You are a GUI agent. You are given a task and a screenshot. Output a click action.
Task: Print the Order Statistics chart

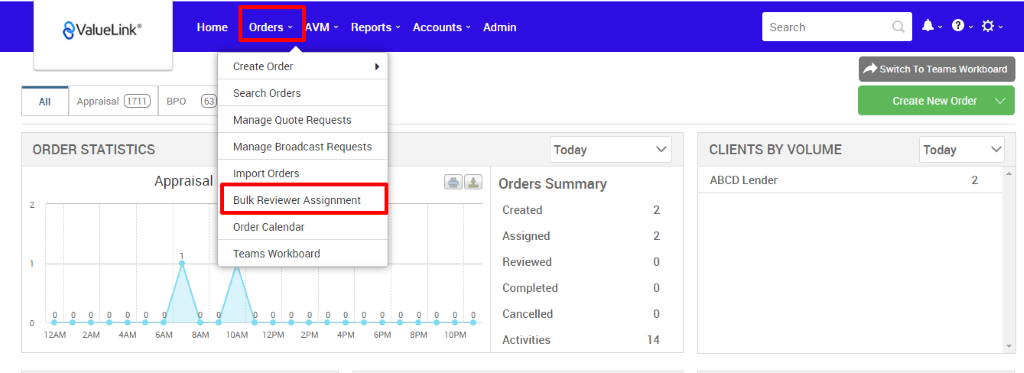tap(453, 182)
